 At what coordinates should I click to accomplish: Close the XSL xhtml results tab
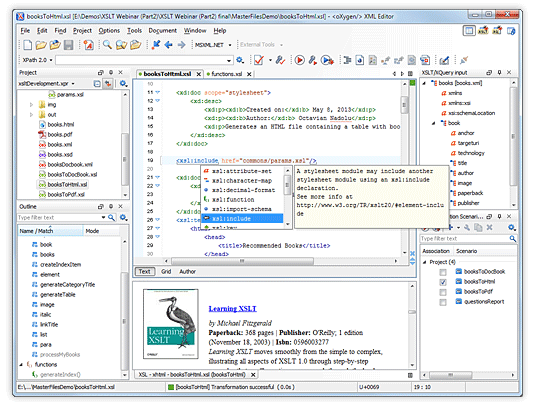tap(253, 375)
